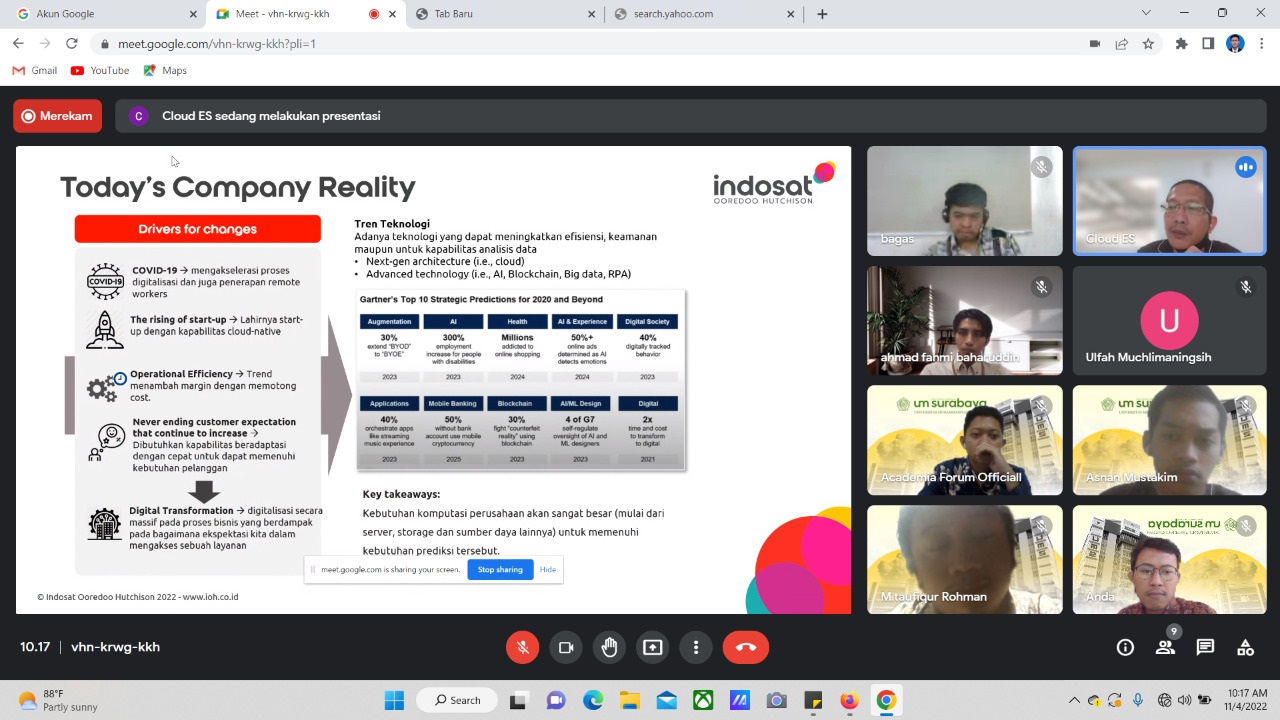Open the Mail app on the taskbar
This screenshot has width=1280, height=720.
[x=666, y=700]
